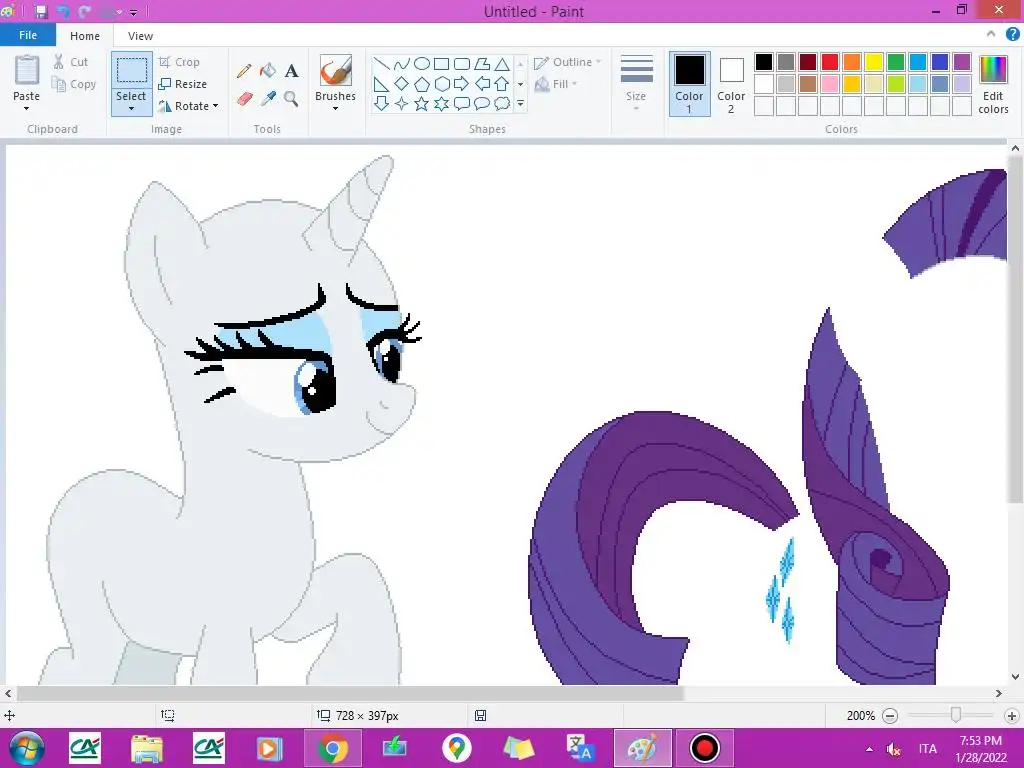Click the Crop button

(179, 62)
